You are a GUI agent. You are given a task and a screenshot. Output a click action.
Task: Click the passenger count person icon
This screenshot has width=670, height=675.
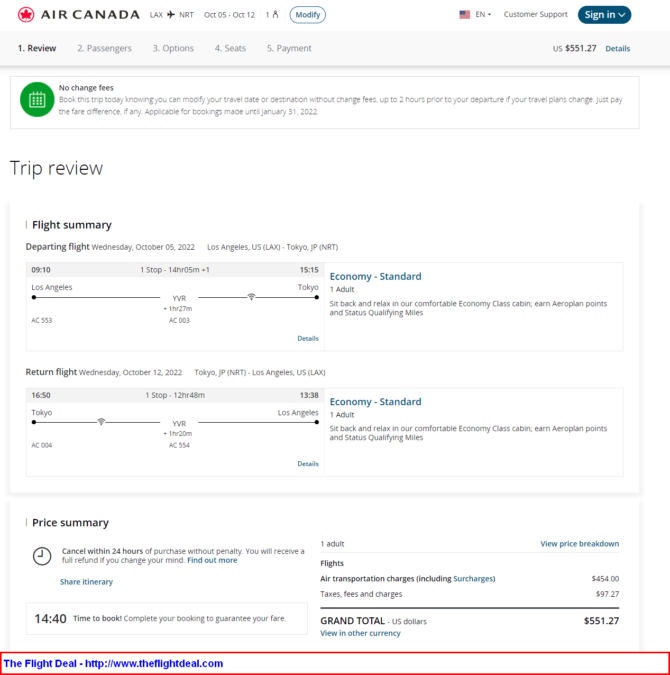coord(275,15)
